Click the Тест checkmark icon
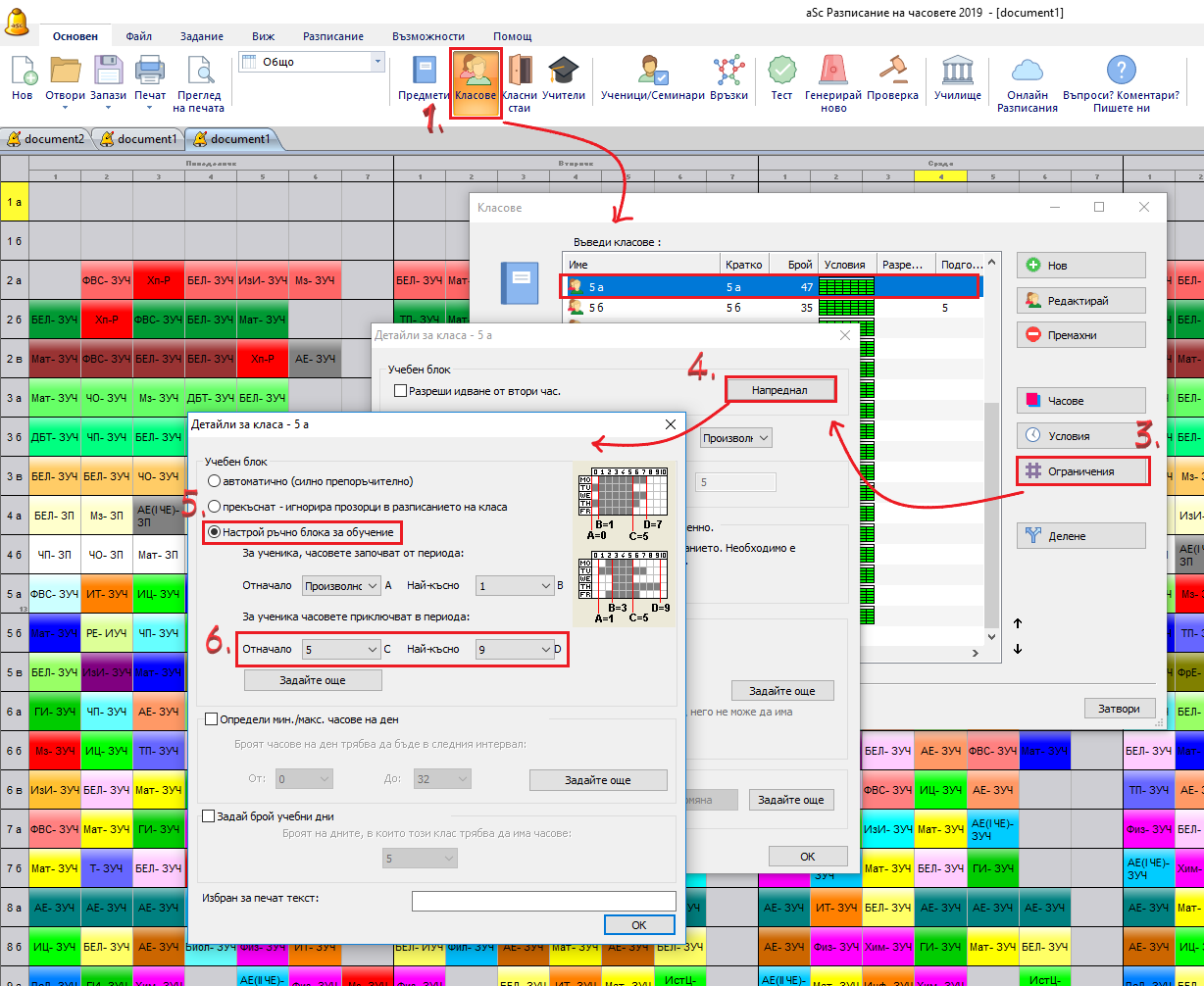 point(781,73)
